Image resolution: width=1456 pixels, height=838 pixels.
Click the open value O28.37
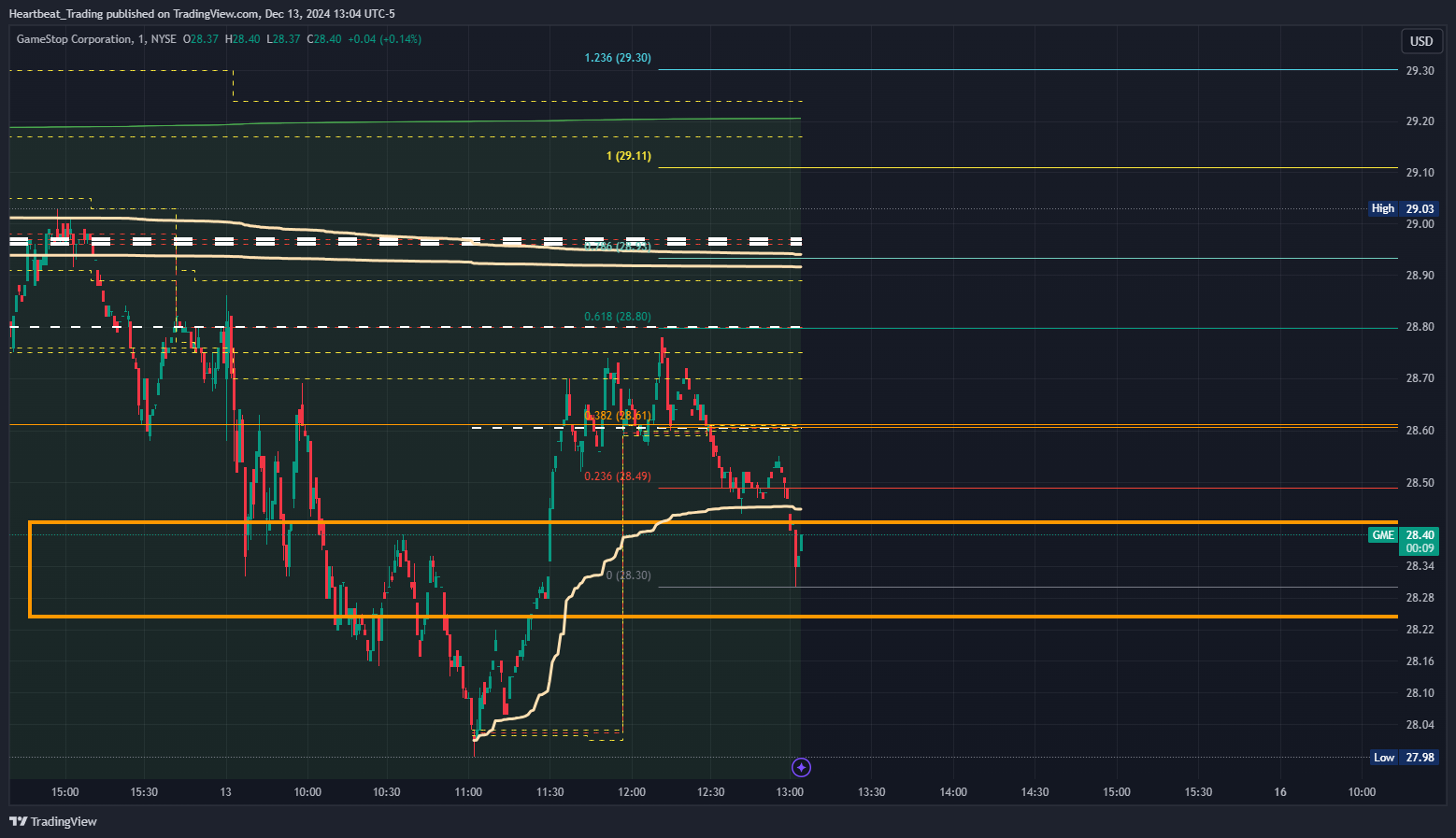pos(201,39)
